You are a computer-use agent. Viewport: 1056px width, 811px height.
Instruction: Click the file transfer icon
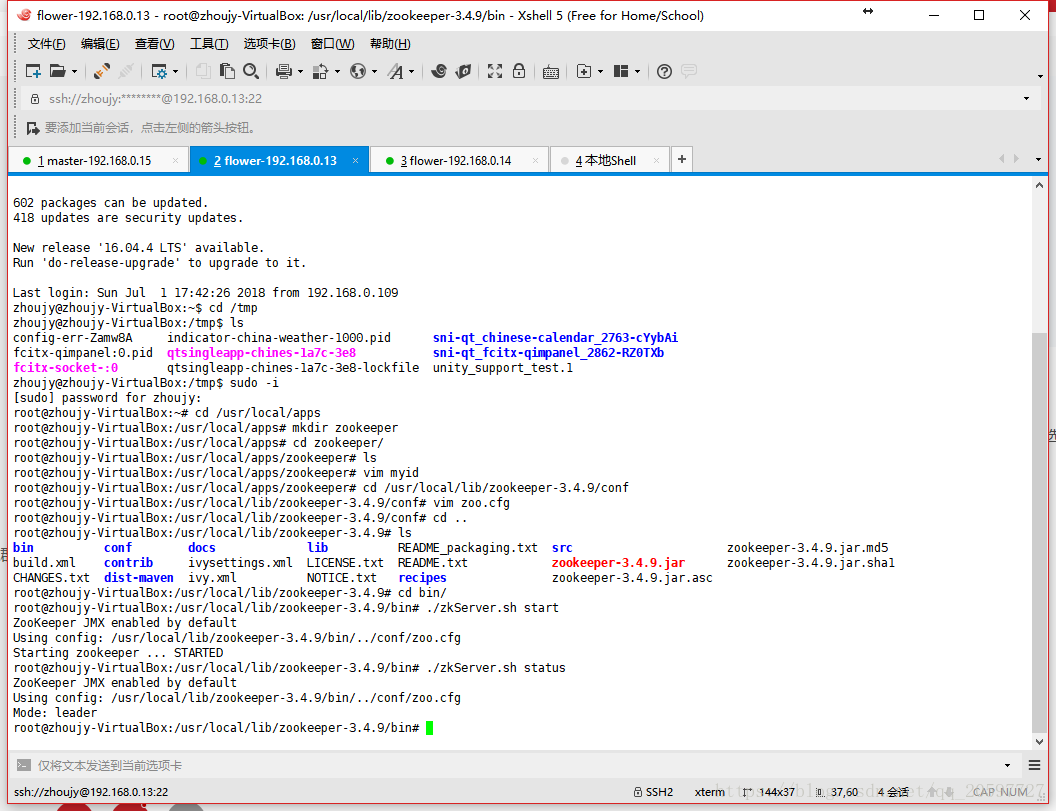pyautogui.click(x=321, y=71)
